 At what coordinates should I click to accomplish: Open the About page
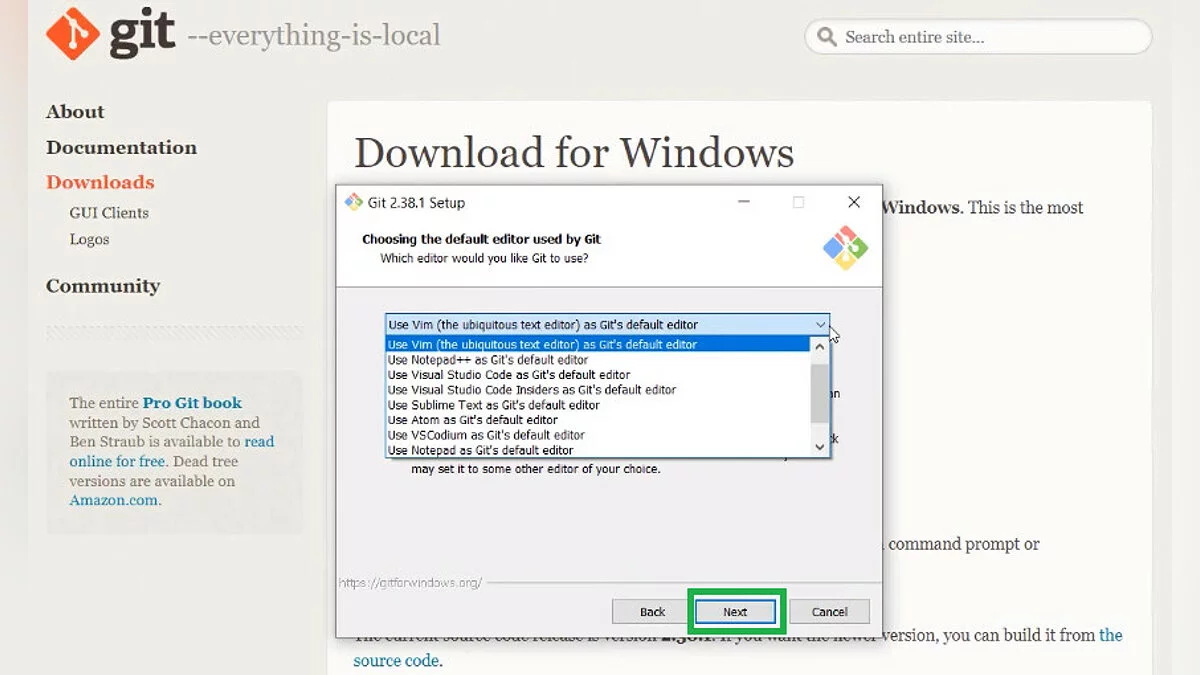[x=75, y=112]
